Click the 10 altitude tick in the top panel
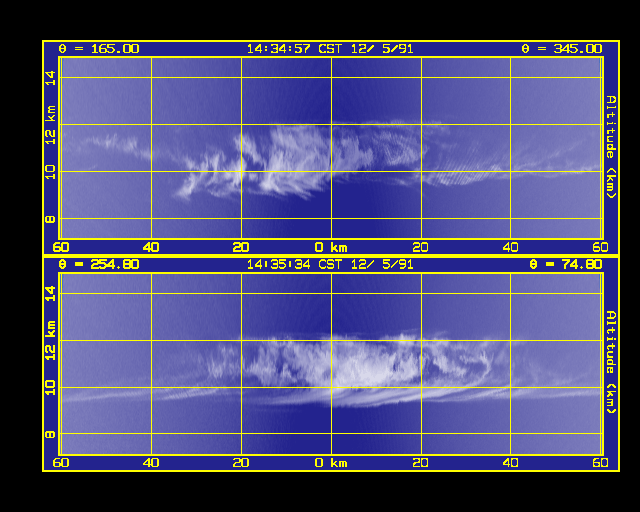The height and width of the screenshot is (512, 640). click(x=50, y=172)
